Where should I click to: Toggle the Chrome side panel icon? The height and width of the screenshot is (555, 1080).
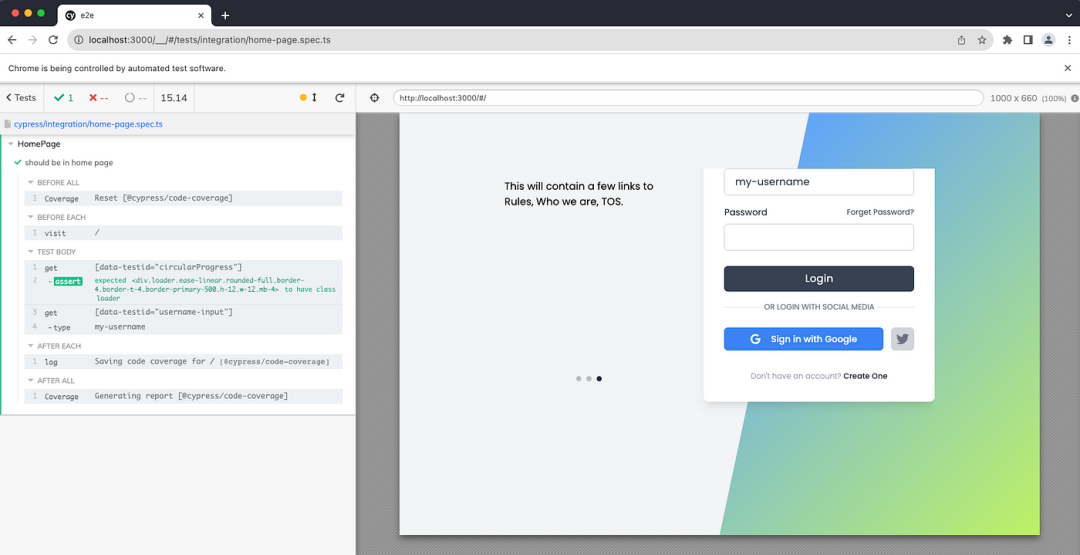(1028, 40)
